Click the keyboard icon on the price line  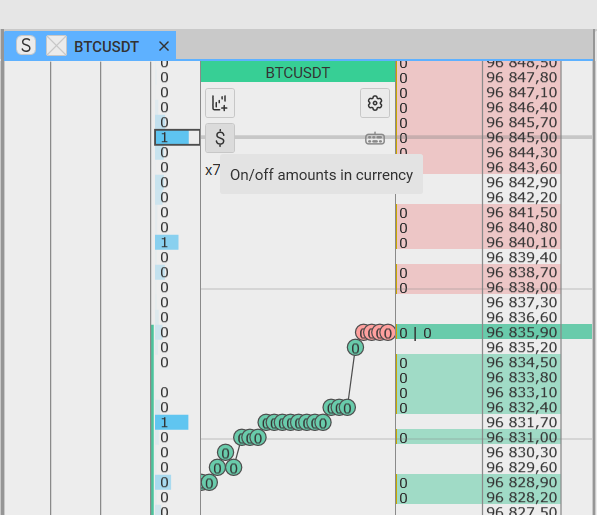point(375,138)
